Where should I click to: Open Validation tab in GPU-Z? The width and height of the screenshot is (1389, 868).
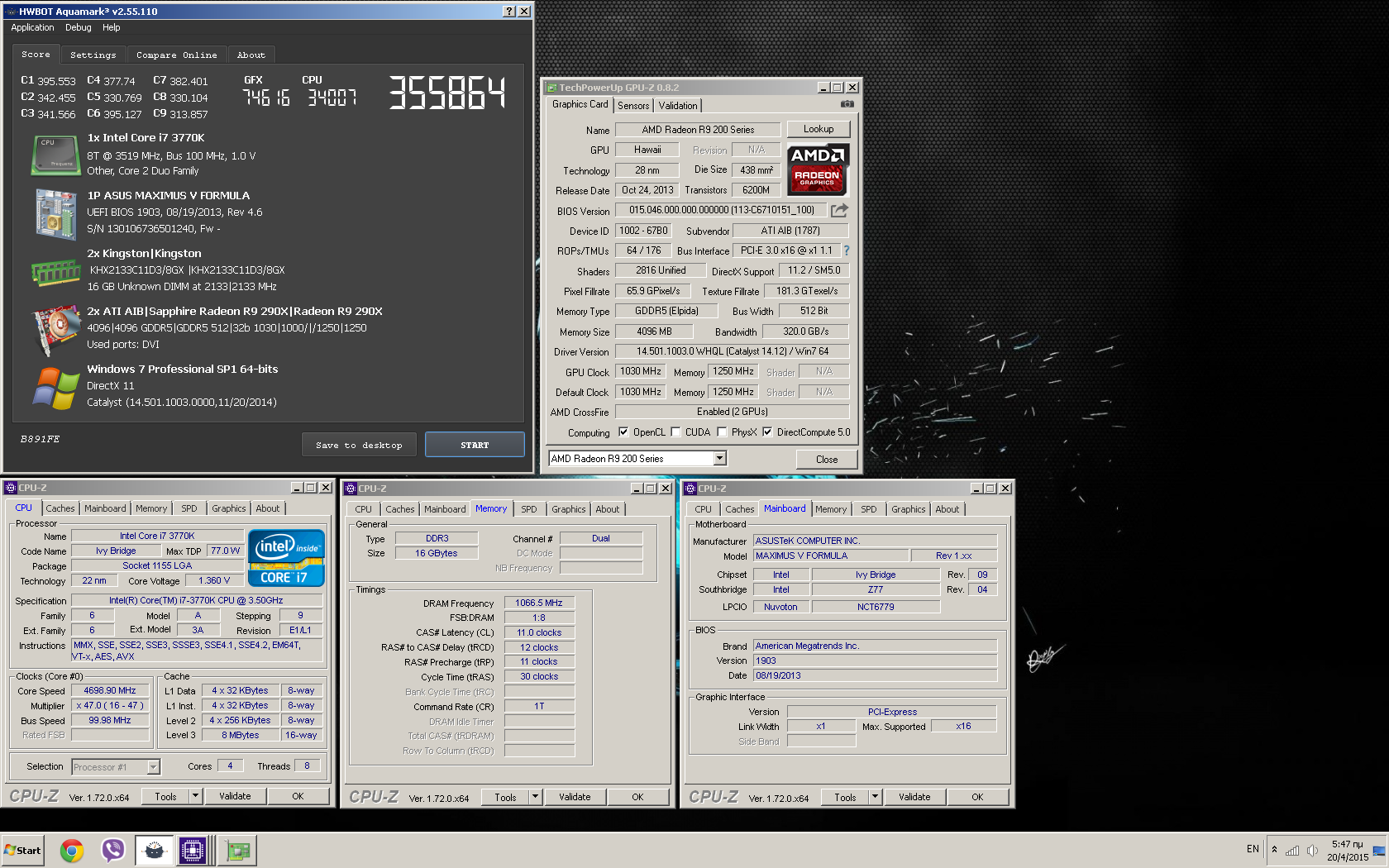(x=678, y=106)
